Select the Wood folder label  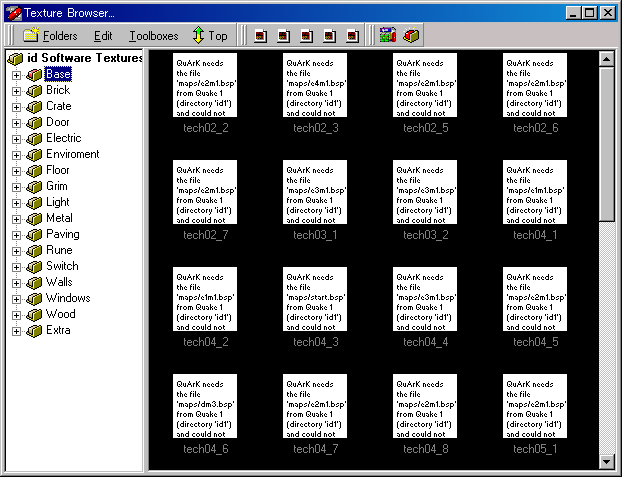61,314
